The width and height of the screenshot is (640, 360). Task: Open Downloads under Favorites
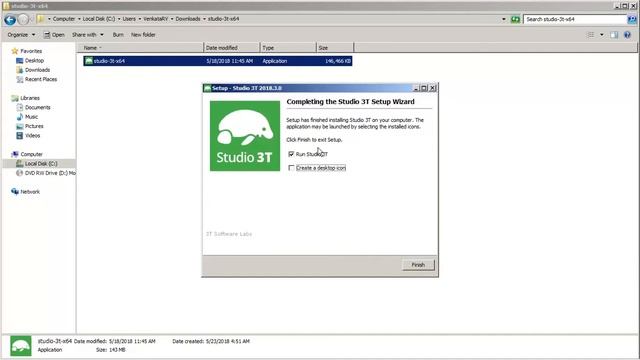coord(37,70)
